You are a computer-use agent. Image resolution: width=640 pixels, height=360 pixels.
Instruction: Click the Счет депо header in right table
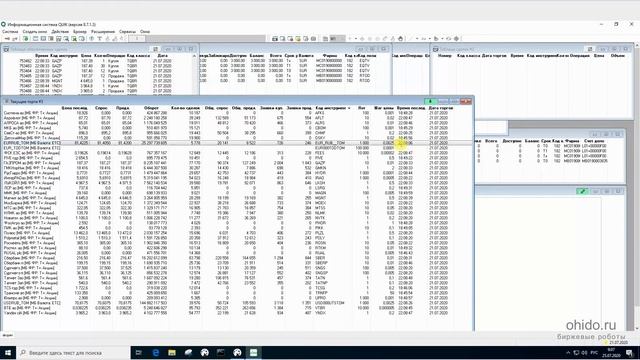tap(594, 141)
